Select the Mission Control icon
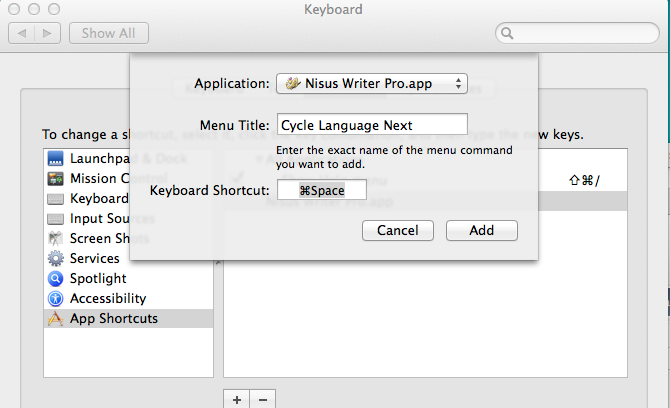 56,179
